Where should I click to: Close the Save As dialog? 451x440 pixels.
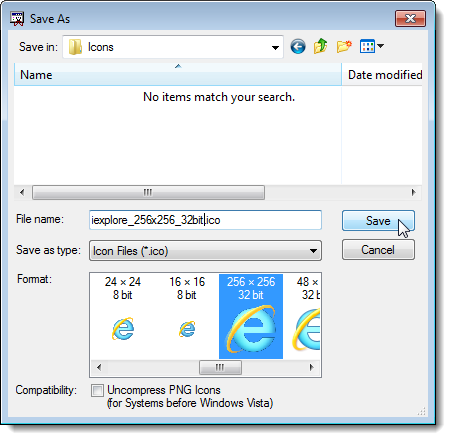tap(410, 19)
